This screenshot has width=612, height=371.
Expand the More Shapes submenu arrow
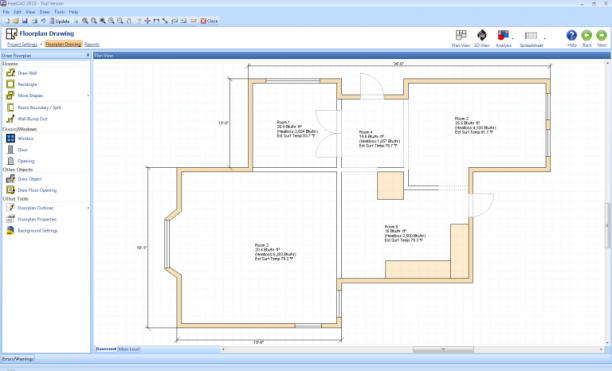point(88,96)
